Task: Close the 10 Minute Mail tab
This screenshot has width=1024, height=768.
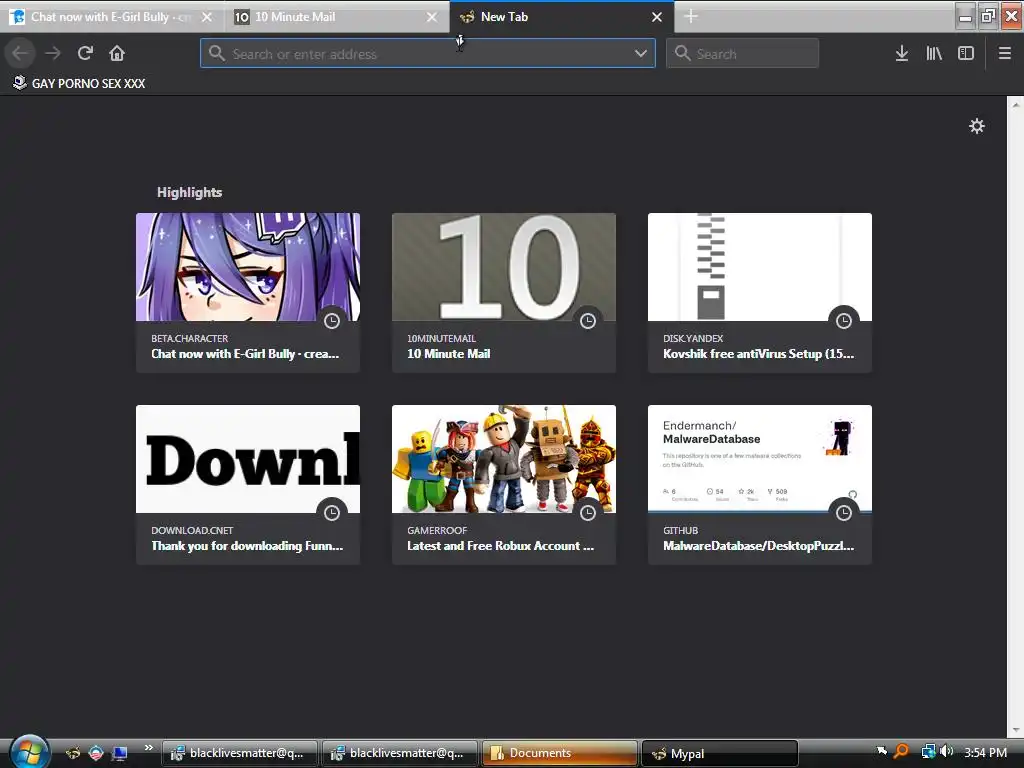Action: pyautogui.click(x=432, y=17)
